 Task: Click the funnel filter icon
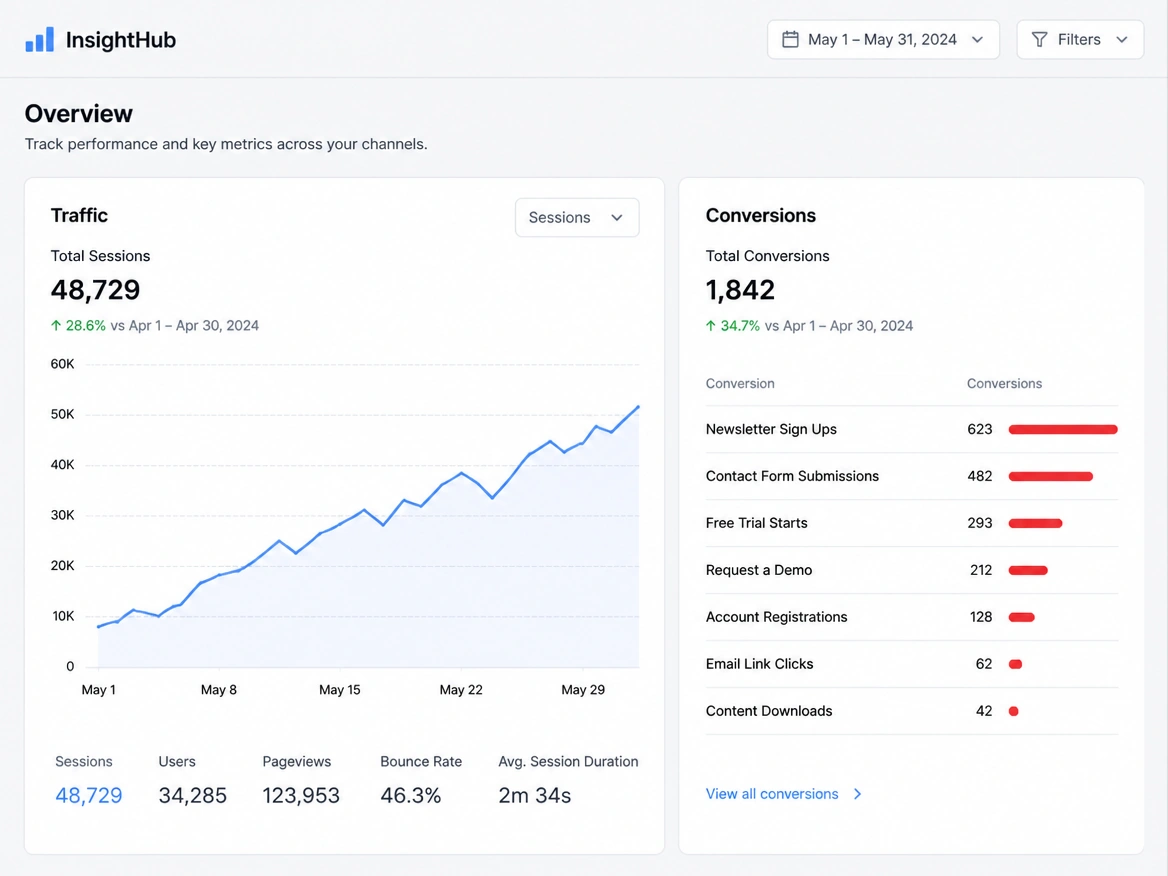[1039, 39]
